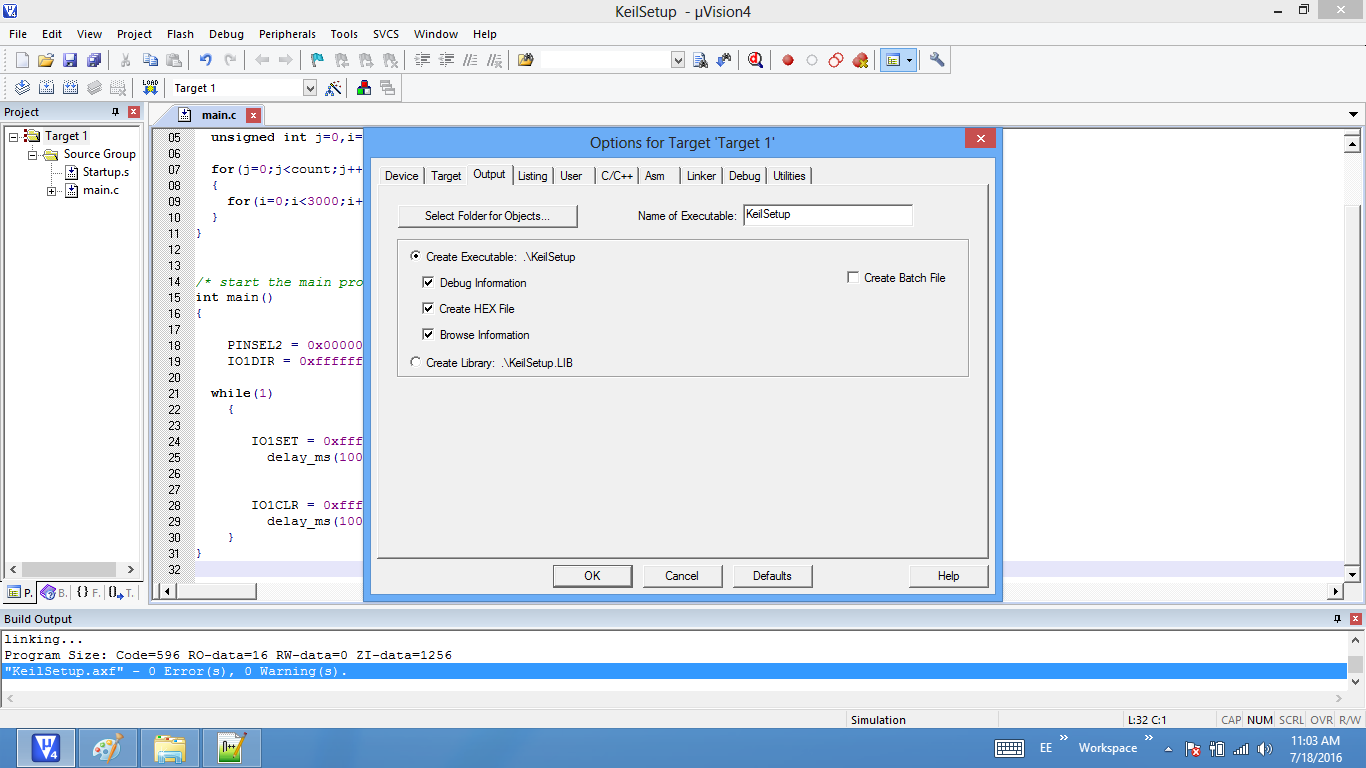1366x768 pixels.
Task: Click the Name of Executable input field
Action: pos(828,215)
